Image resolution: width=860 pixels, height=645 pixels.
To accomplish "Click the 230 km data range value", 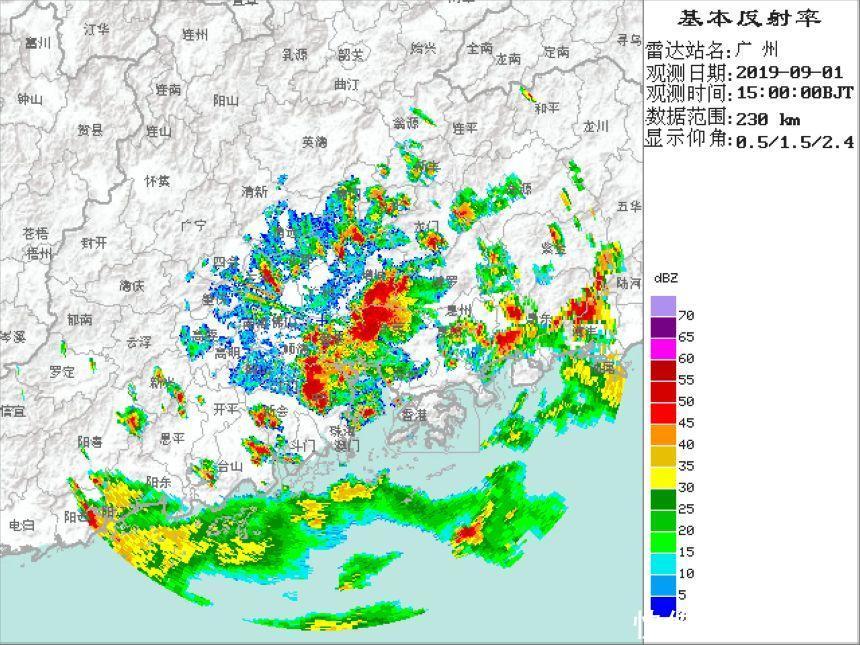I will point(768,119).
